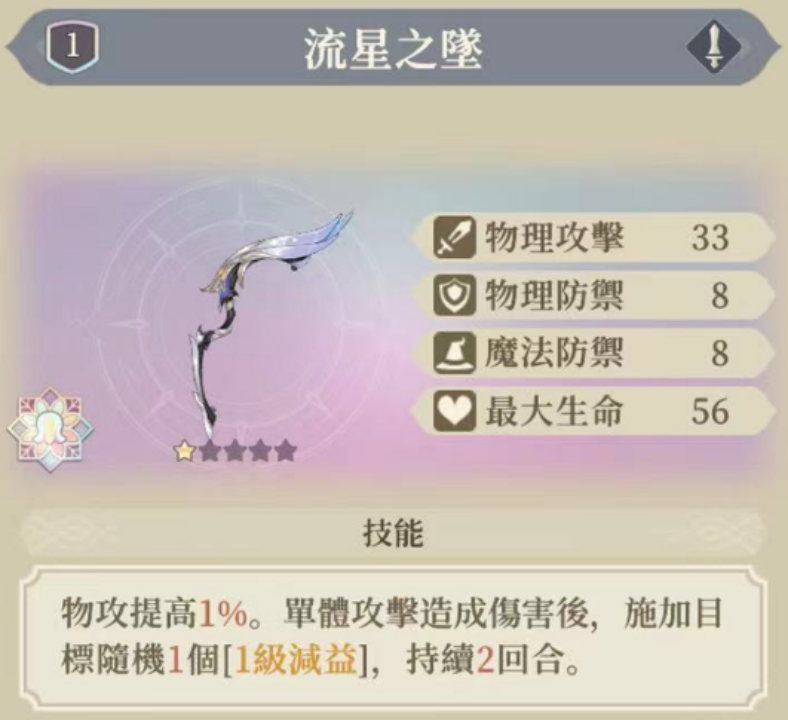The width and height of the screenshot is (788, 720).
Task: Tap the physical attack sword icon
Action: 454,237
